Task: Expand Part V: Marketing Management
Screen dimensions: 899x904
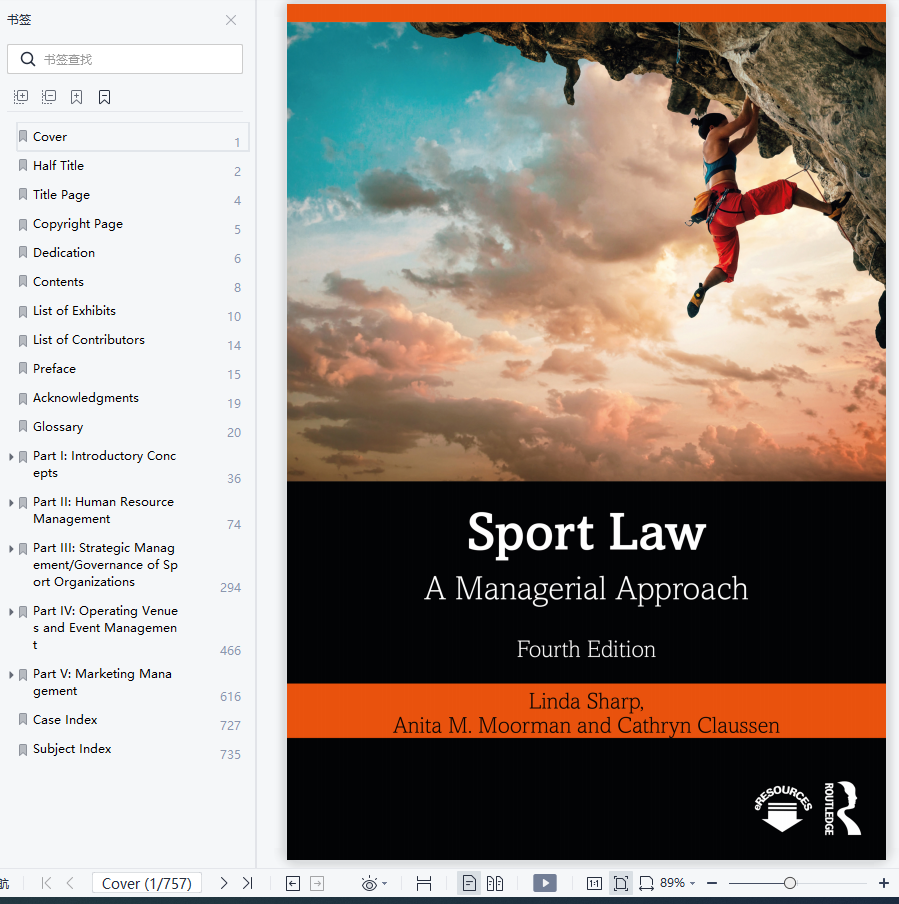Action: [11, 675]
